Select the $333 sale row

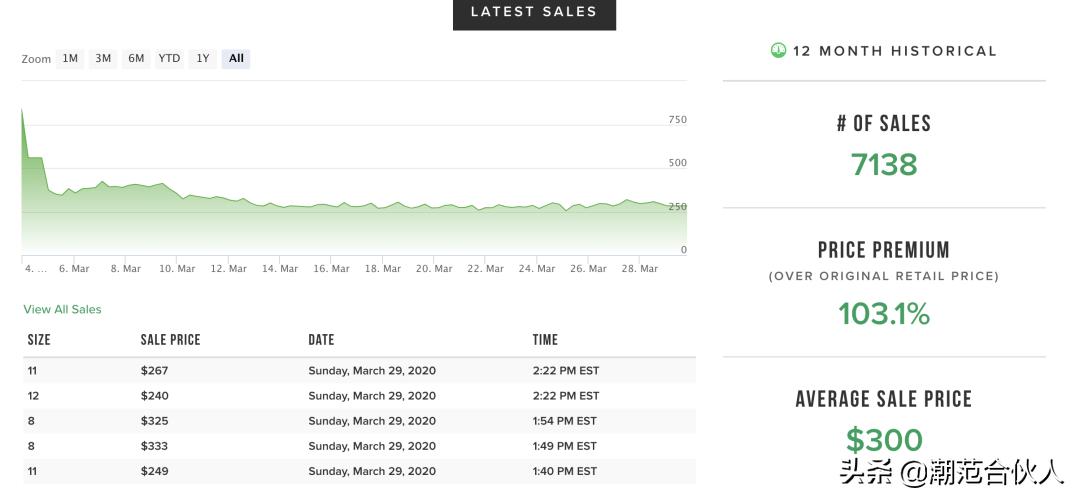359,446
